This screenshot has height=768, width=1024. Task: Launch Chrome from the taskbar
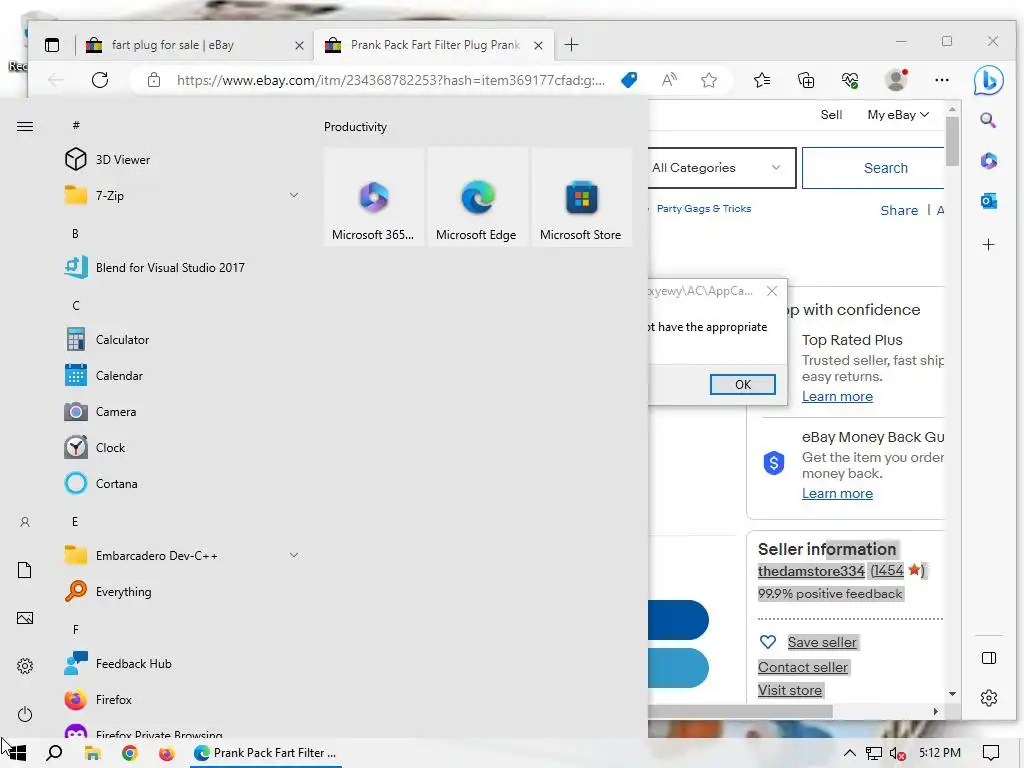129,753
